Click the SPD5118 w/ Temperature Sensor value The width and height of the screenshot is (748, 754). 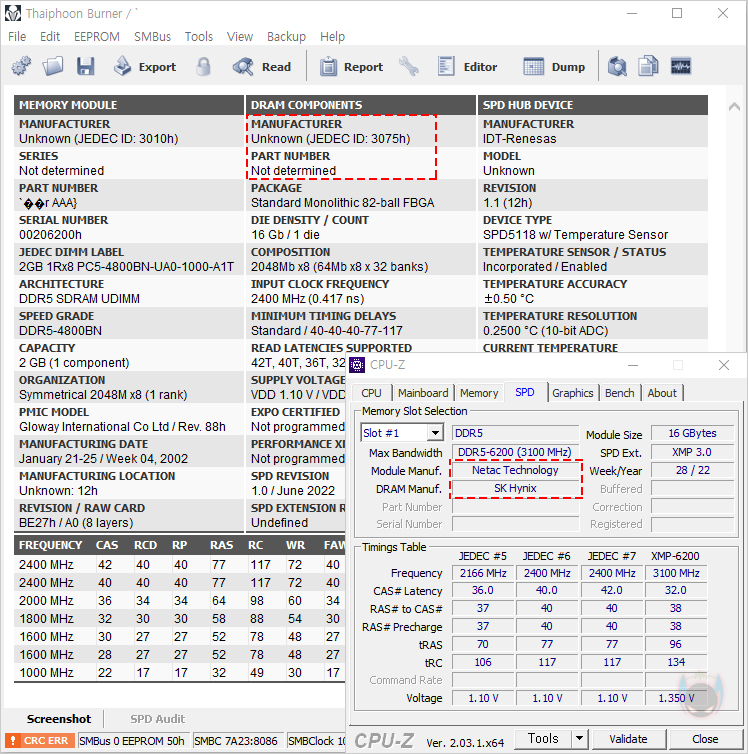(575, 235)
